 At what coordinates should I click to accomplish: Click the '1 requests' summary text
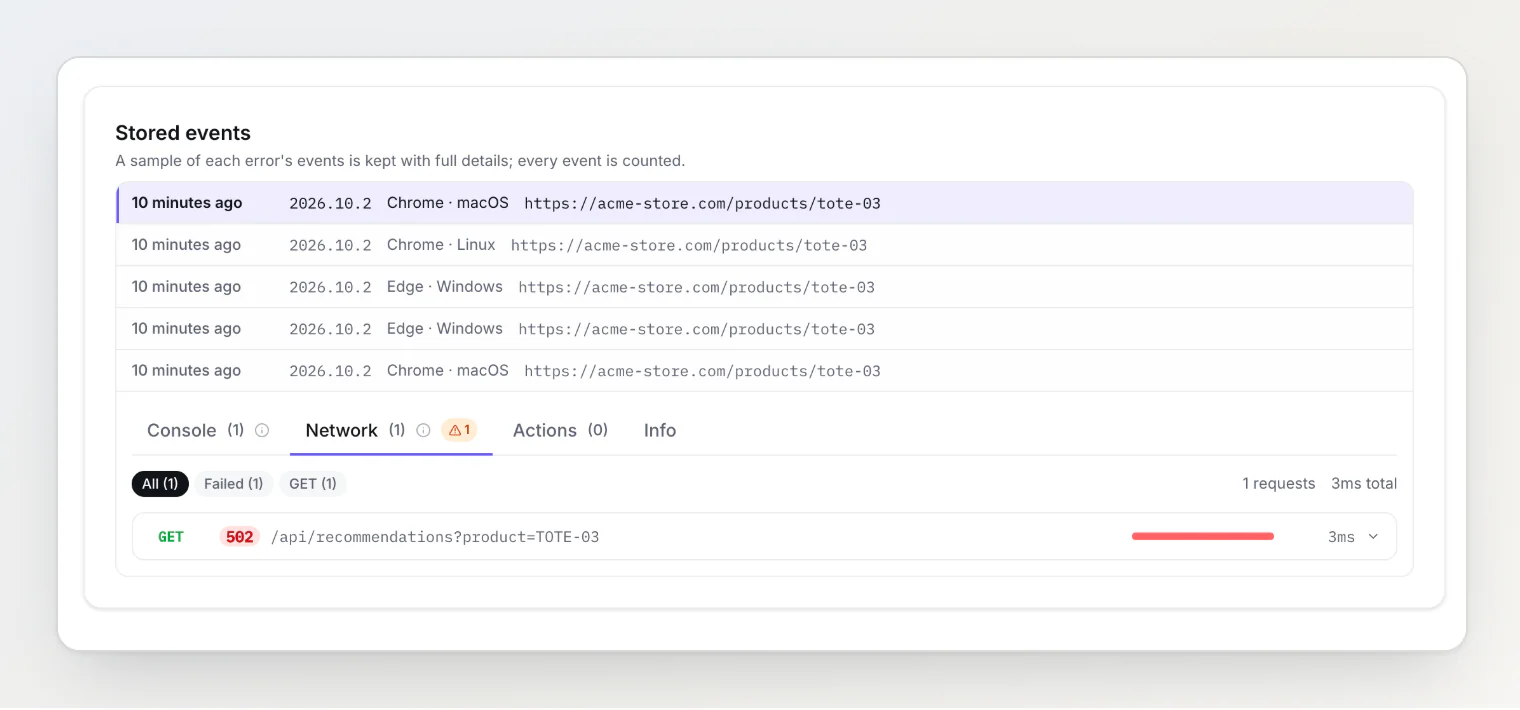click(1279, 484)
